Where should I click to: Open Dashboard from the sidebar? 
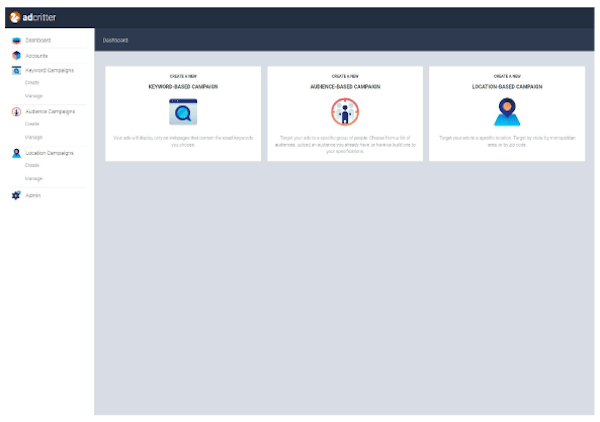[x=38, y=40]
